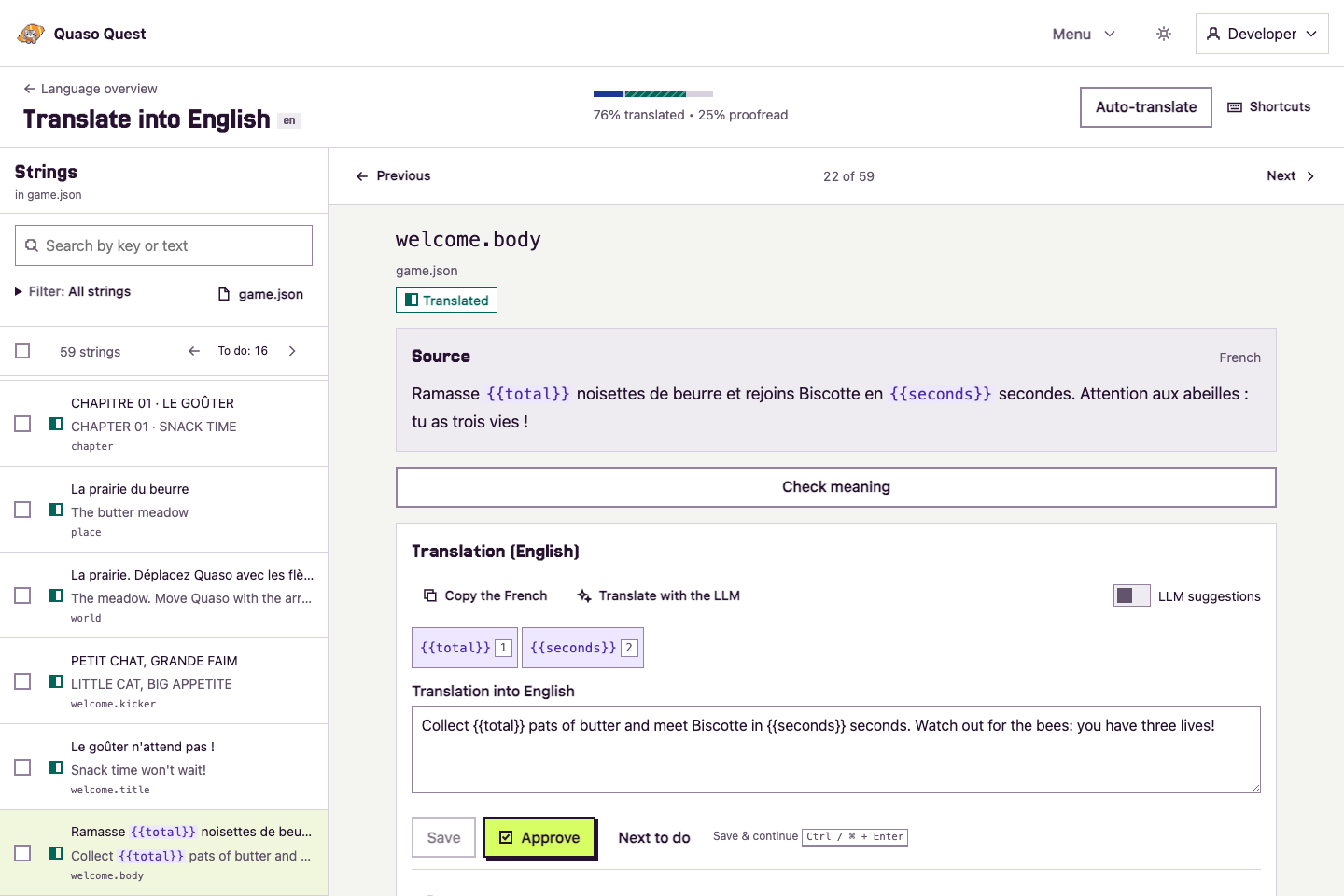Approve the translation
The height and width of the screenshot is (896, 1344).
tap(539, 837)
